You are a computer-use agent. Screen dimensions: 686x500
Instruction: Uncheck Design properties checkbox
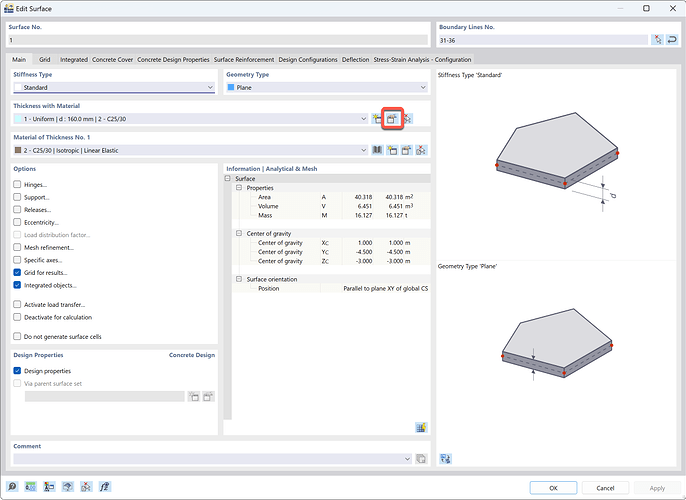[x=17, y=371]
